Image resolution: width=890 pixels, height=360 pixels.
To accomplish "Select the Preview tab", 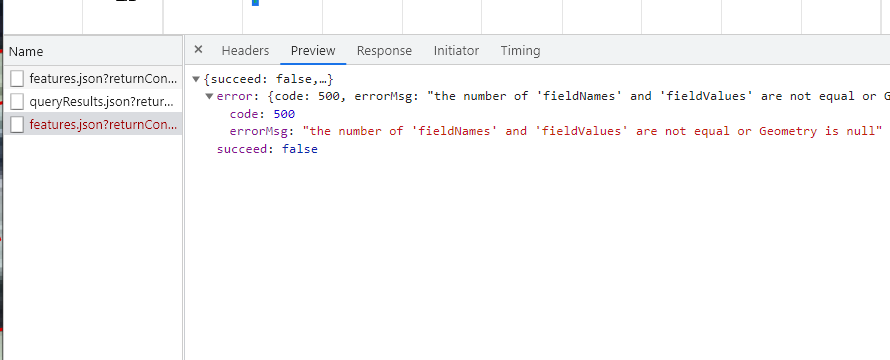I will pyautogui.click(x=313, y=51).
